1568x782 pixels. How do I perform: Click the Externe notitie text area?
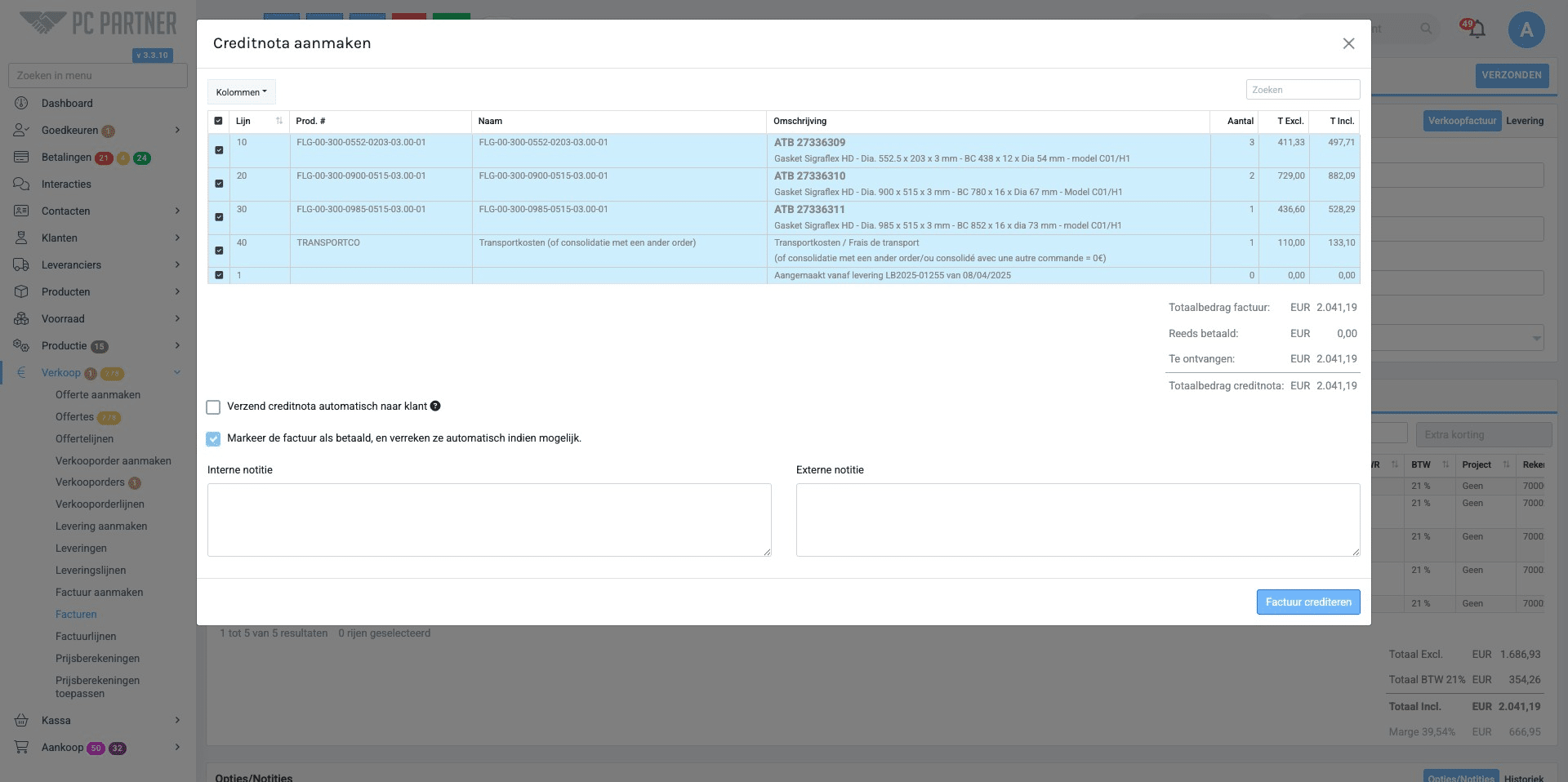click(x=1078, y=520)
